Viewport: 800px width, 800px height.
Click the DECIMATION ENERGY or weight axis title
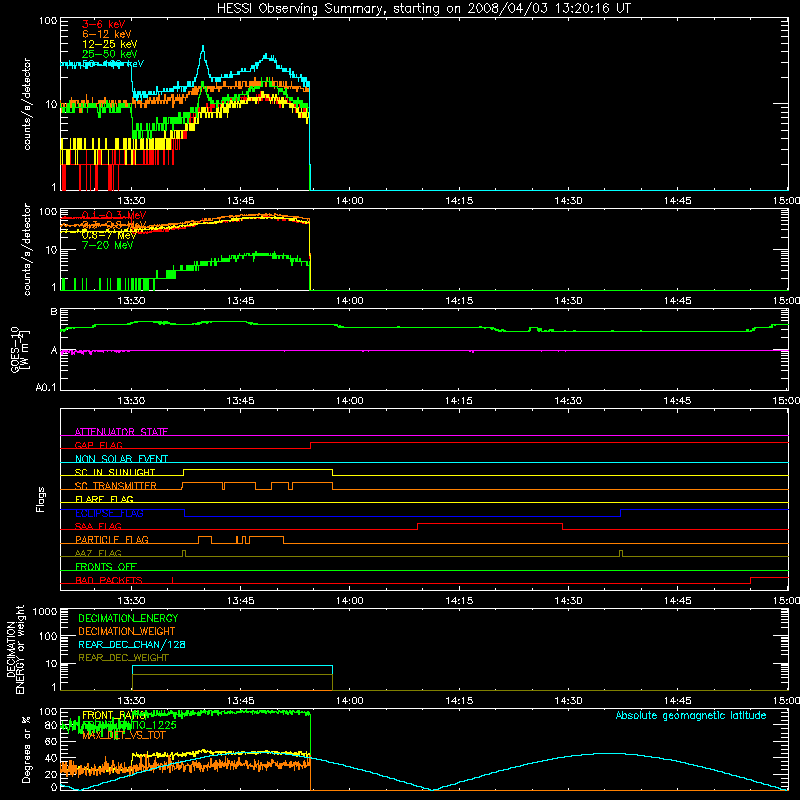click(15, 650)
